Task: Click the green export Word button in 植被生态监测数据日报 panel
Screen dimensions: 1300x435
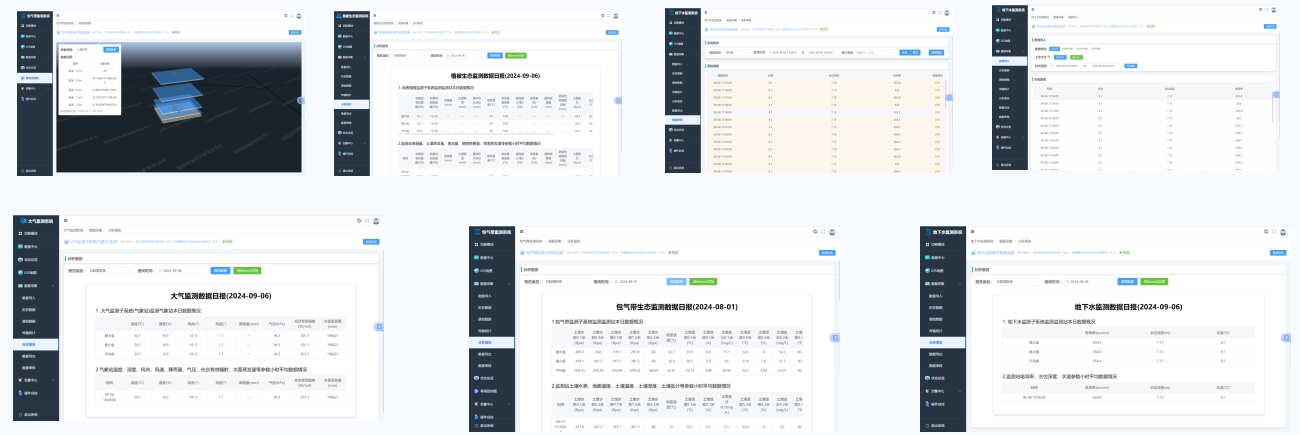Action: 516,56
